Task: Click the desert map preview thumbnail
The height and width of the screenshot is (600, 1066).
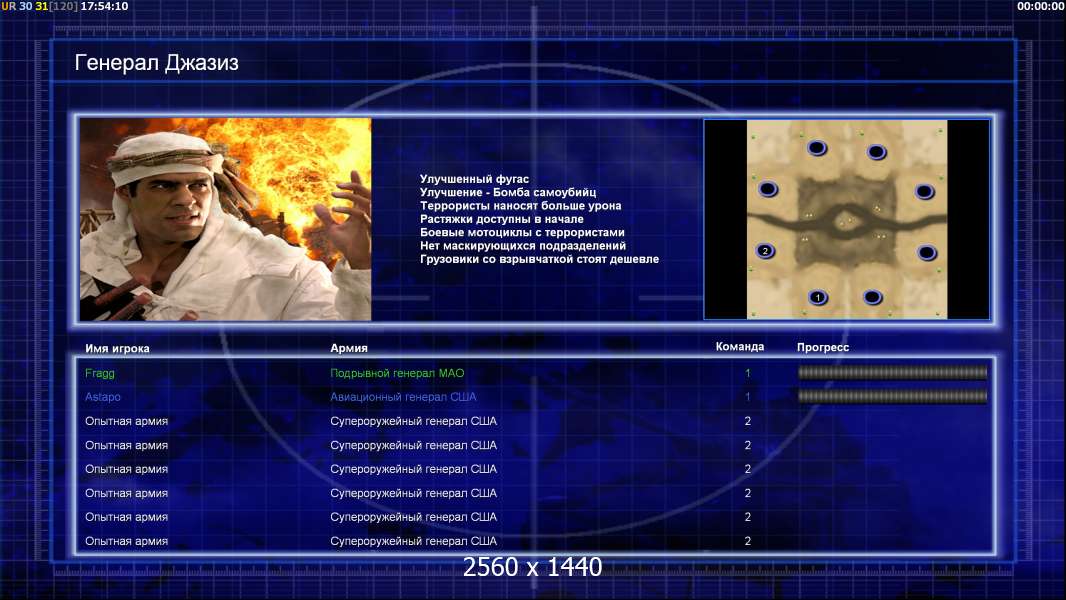Action: click(846, 219)
